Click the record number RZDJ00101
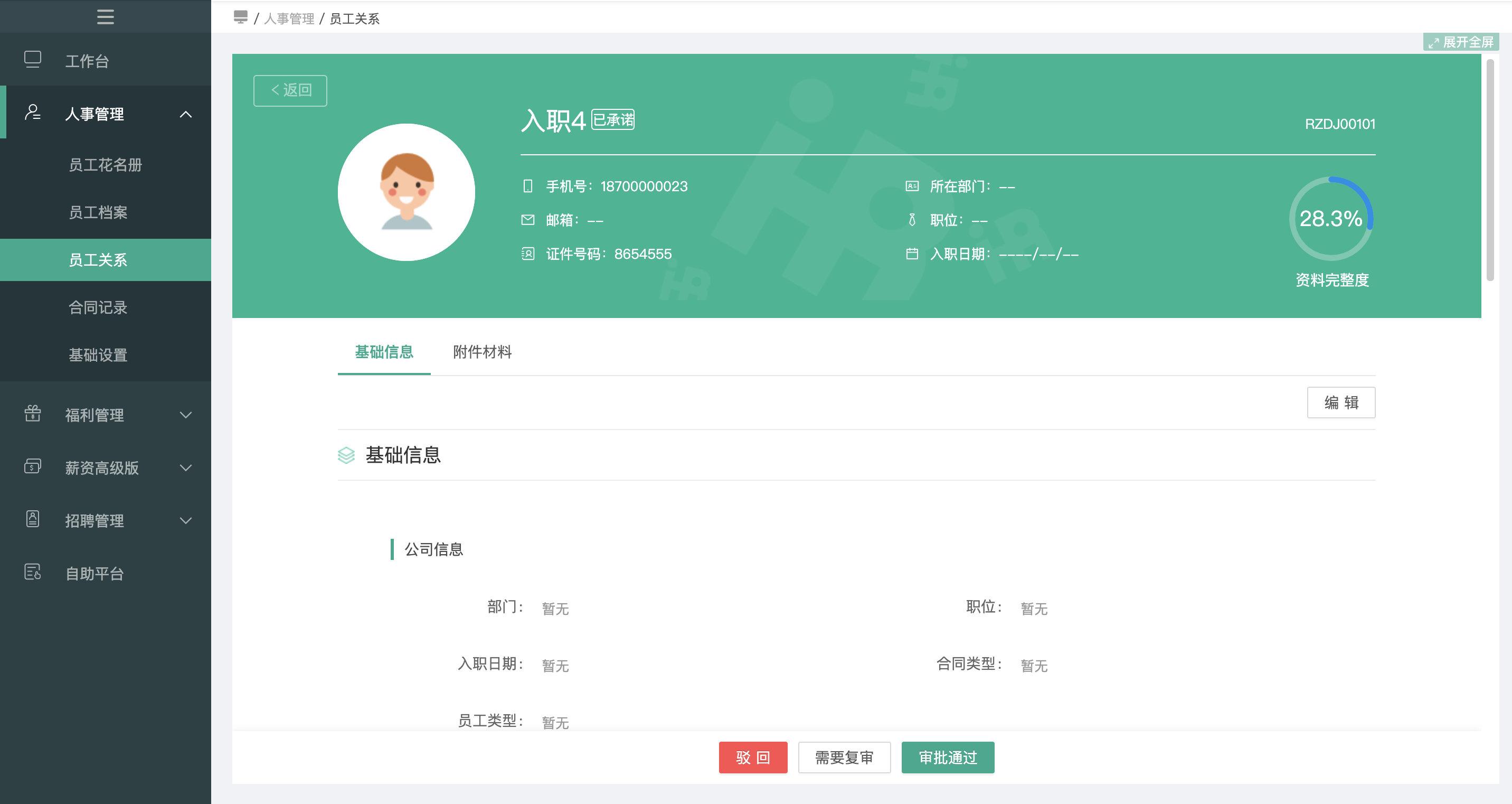 tap(1340, 125)
